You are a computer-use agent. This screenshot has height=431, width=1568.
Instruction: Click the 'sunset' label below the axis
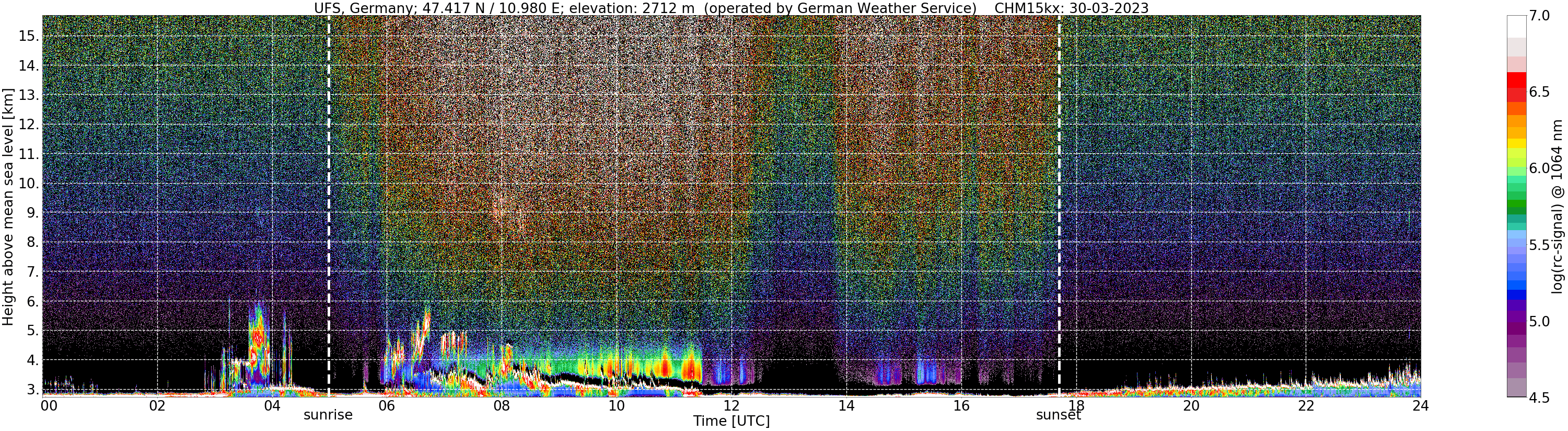coord(1059,415)
